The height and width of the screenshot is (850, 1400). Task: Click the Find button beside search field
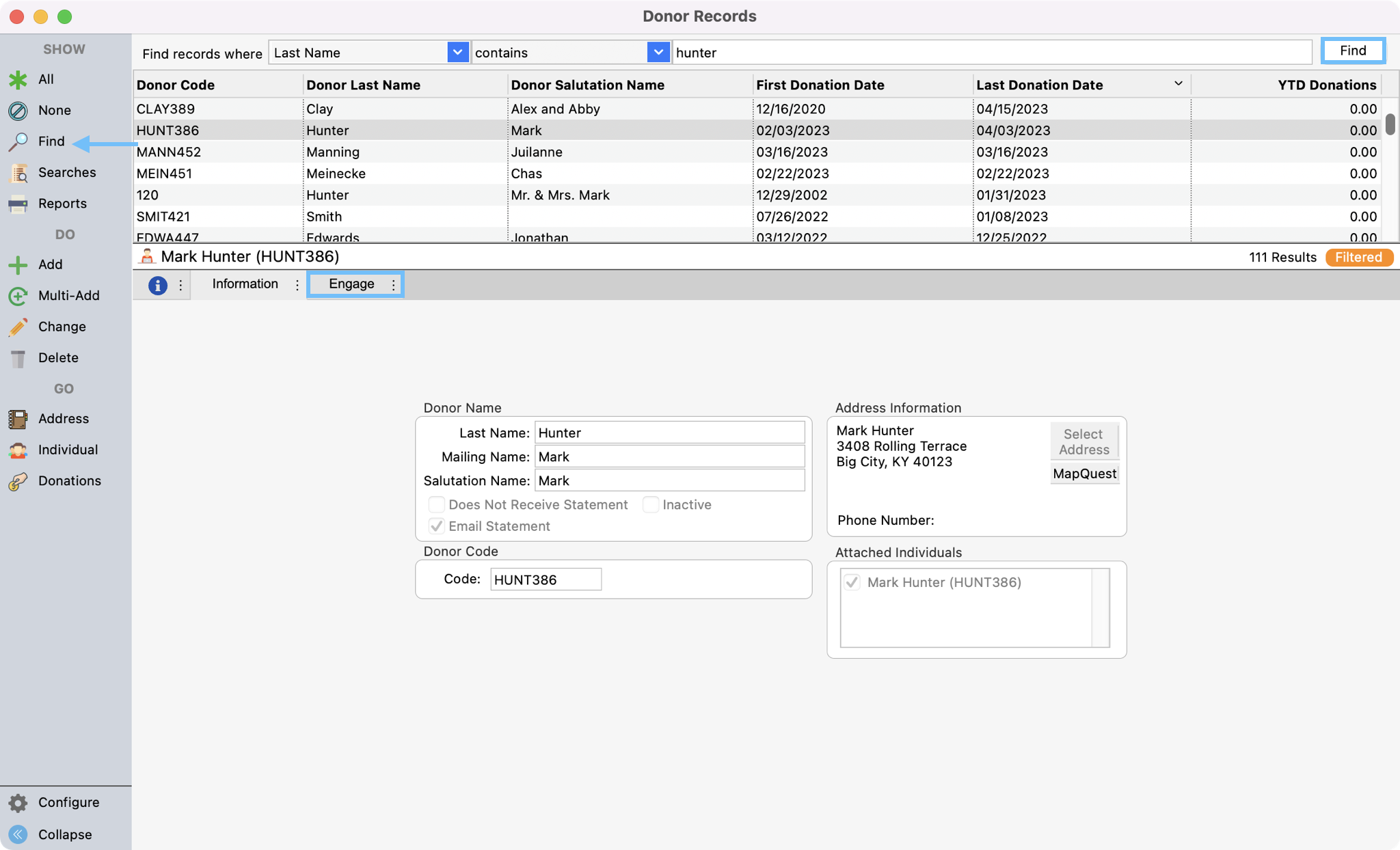[1353, 51]
